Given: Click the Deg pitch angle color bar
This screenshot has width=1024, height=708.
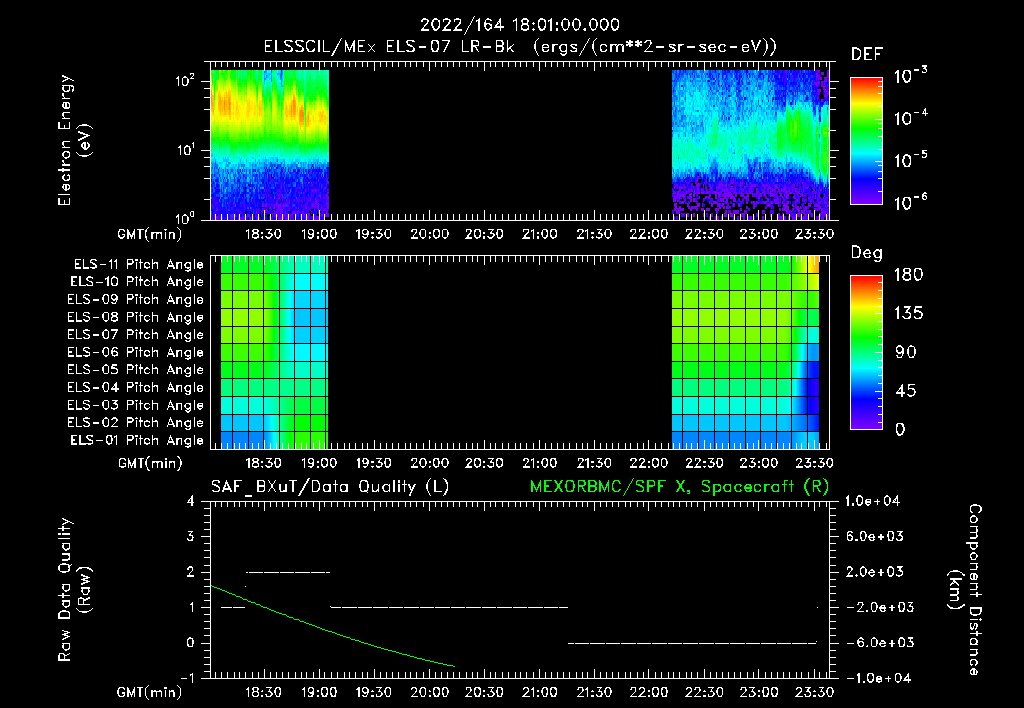Looking at the screenshot, I should (x=866, y=353).
